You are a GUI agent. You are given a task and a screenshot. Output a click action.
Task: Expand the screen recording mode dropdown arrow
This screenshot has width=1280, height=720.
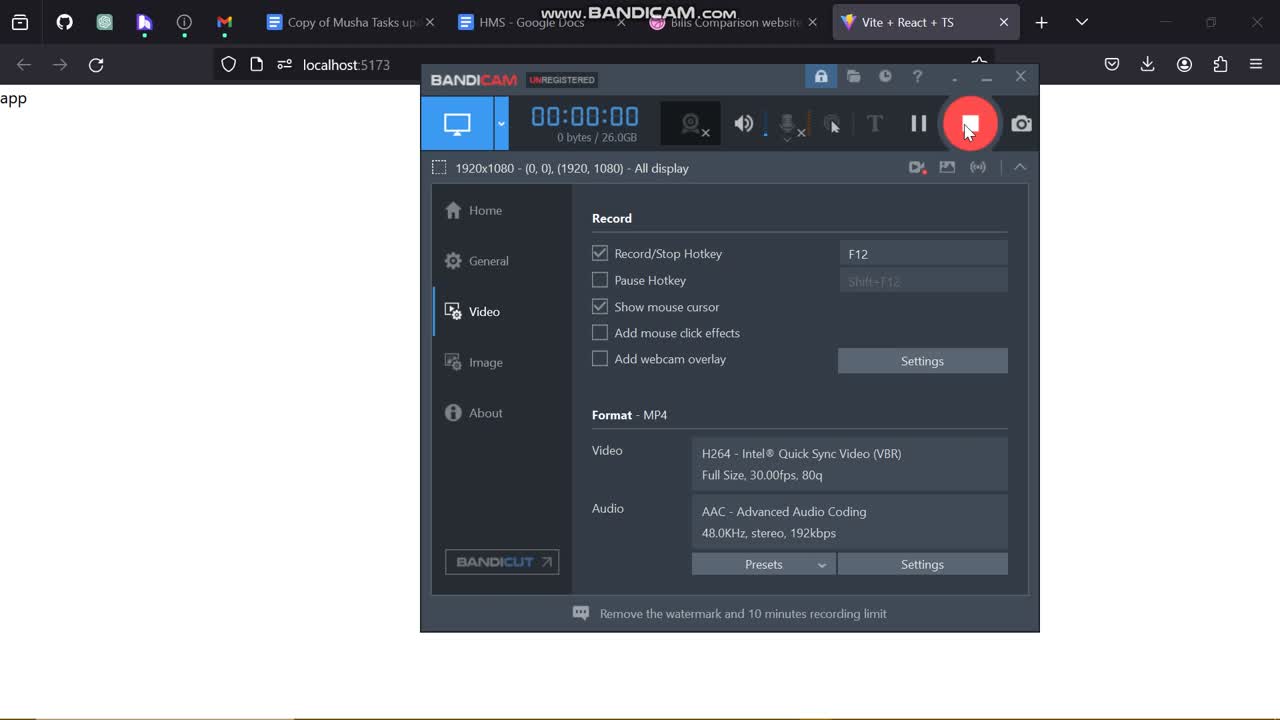click(501, 124)
